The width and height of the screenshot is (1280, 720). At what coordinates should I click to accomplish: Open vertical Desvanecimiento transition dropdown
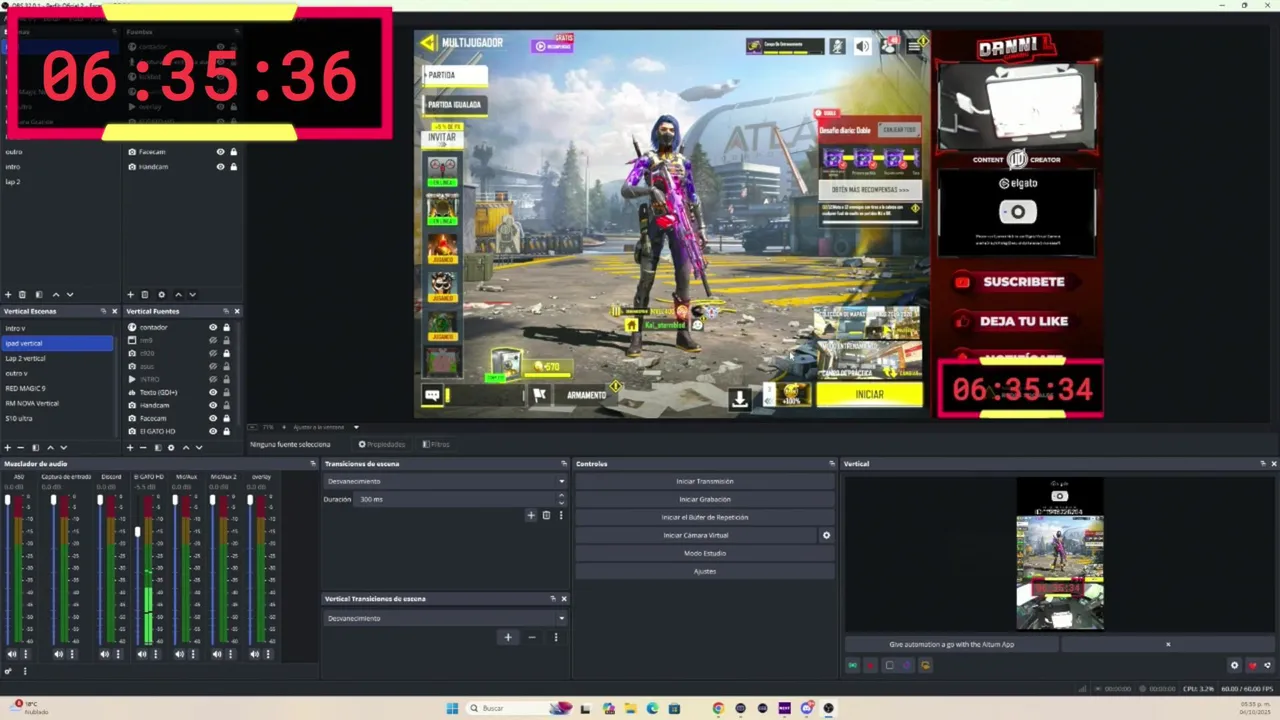pyautogui.click(x=446, y=618)
